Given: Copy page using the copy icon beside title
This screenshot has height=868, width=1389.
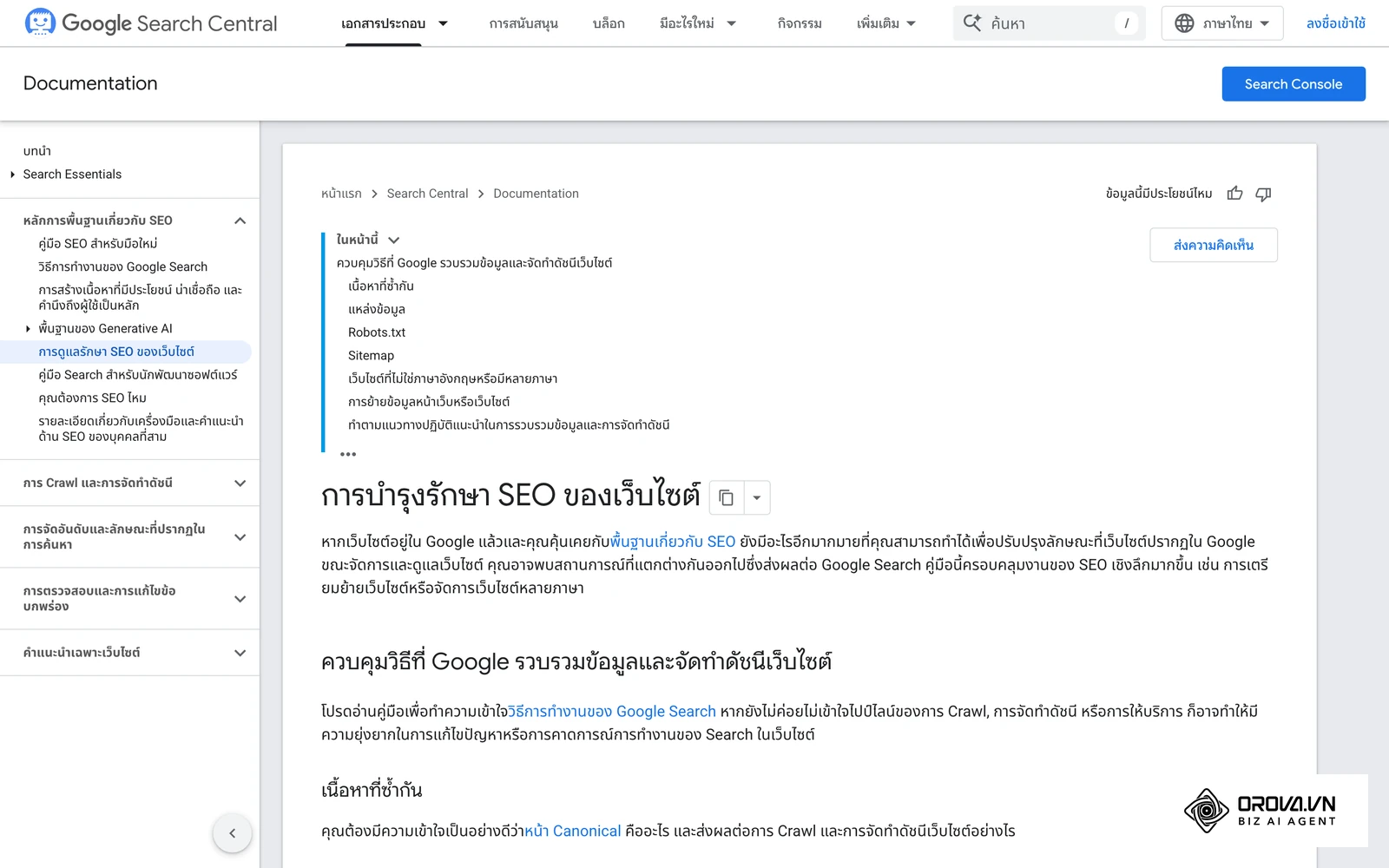Looking at the screenshot, I should click(726, 498).
